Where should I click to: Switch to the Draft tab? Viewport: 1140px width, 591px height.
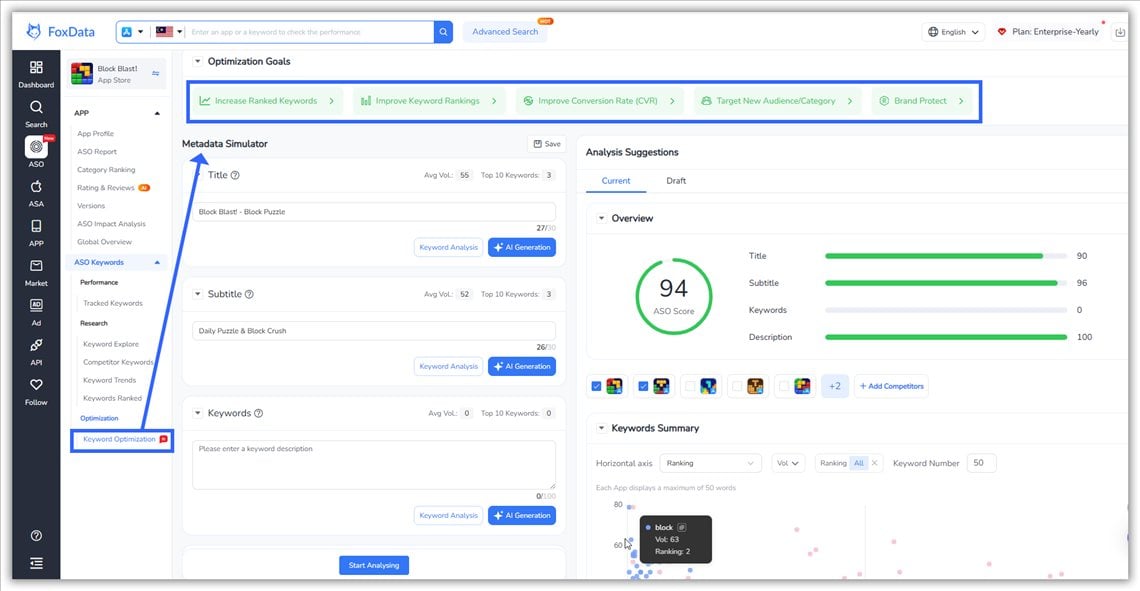click(x=676, y=181)
